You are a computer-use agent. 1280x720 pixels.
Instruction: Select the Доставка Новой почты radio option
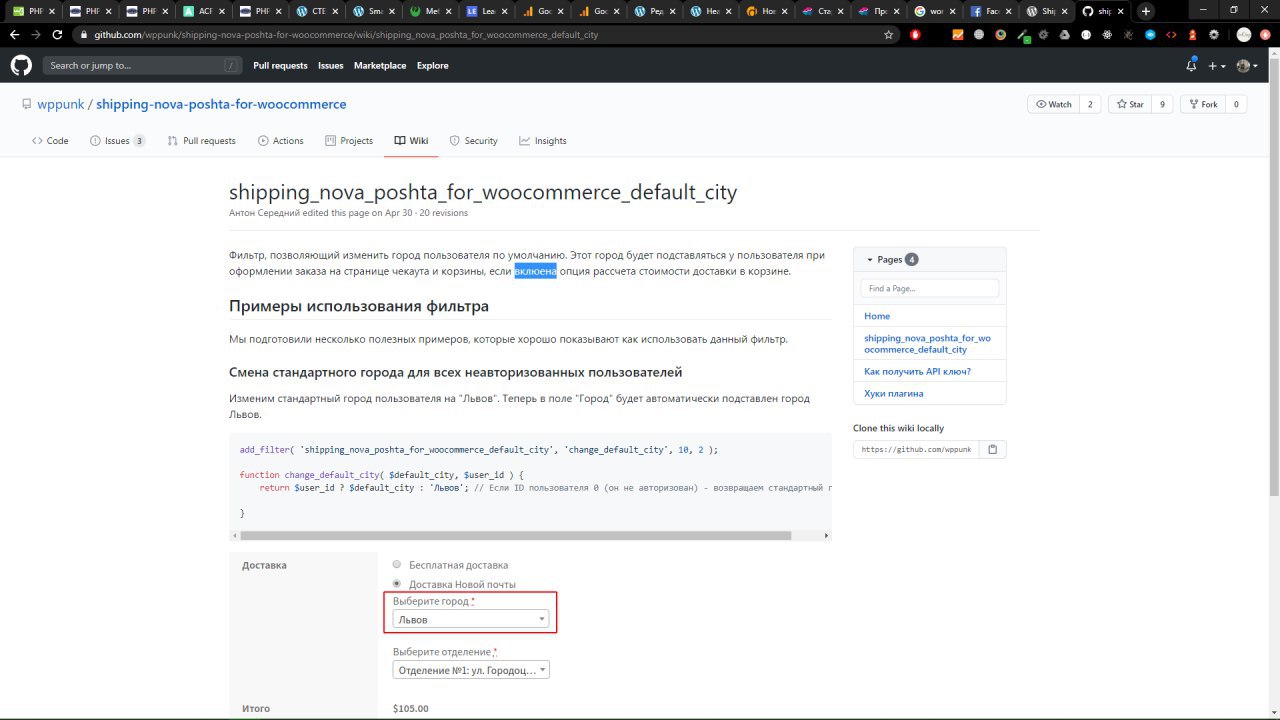coord(397,583)
